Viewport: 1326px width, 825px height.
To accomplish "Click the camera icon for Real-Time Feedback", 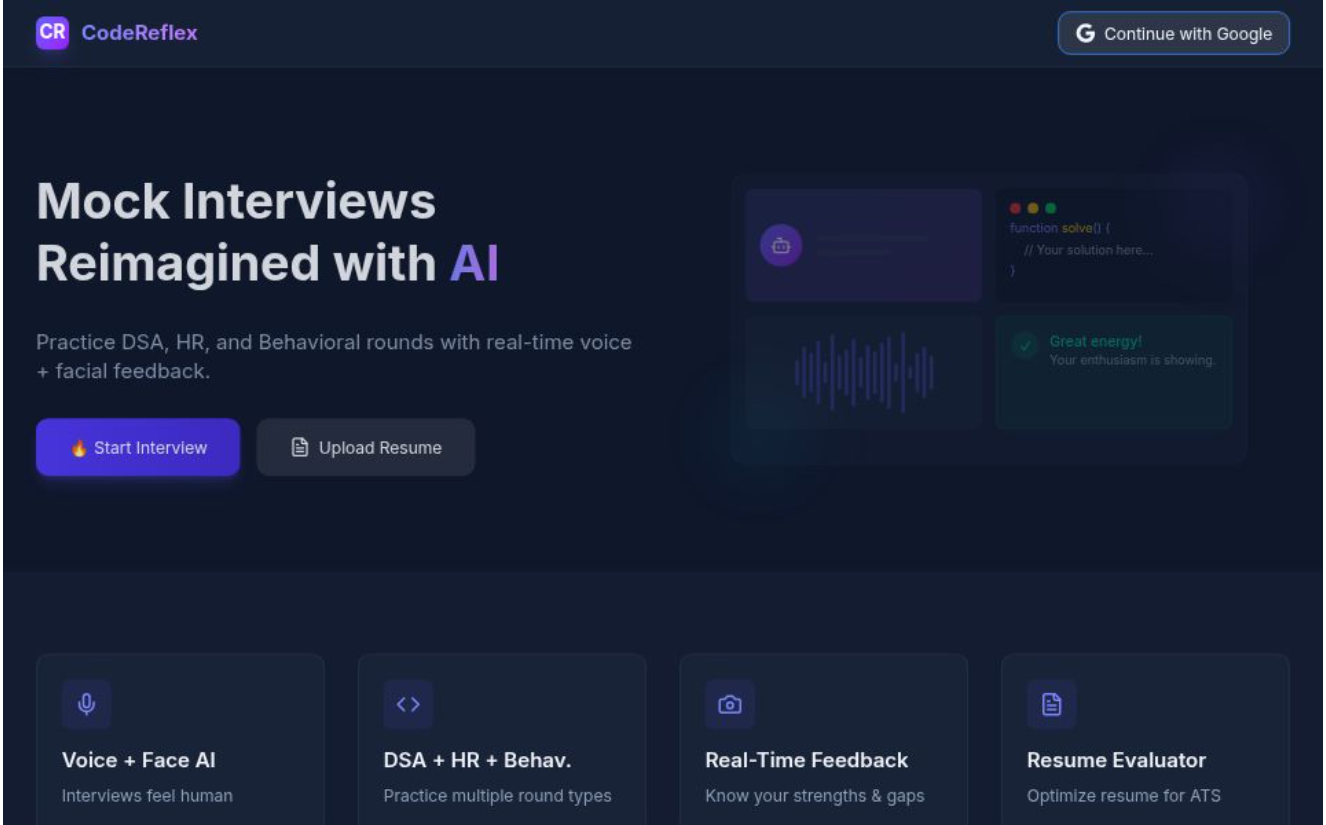I will coord(730,704).
